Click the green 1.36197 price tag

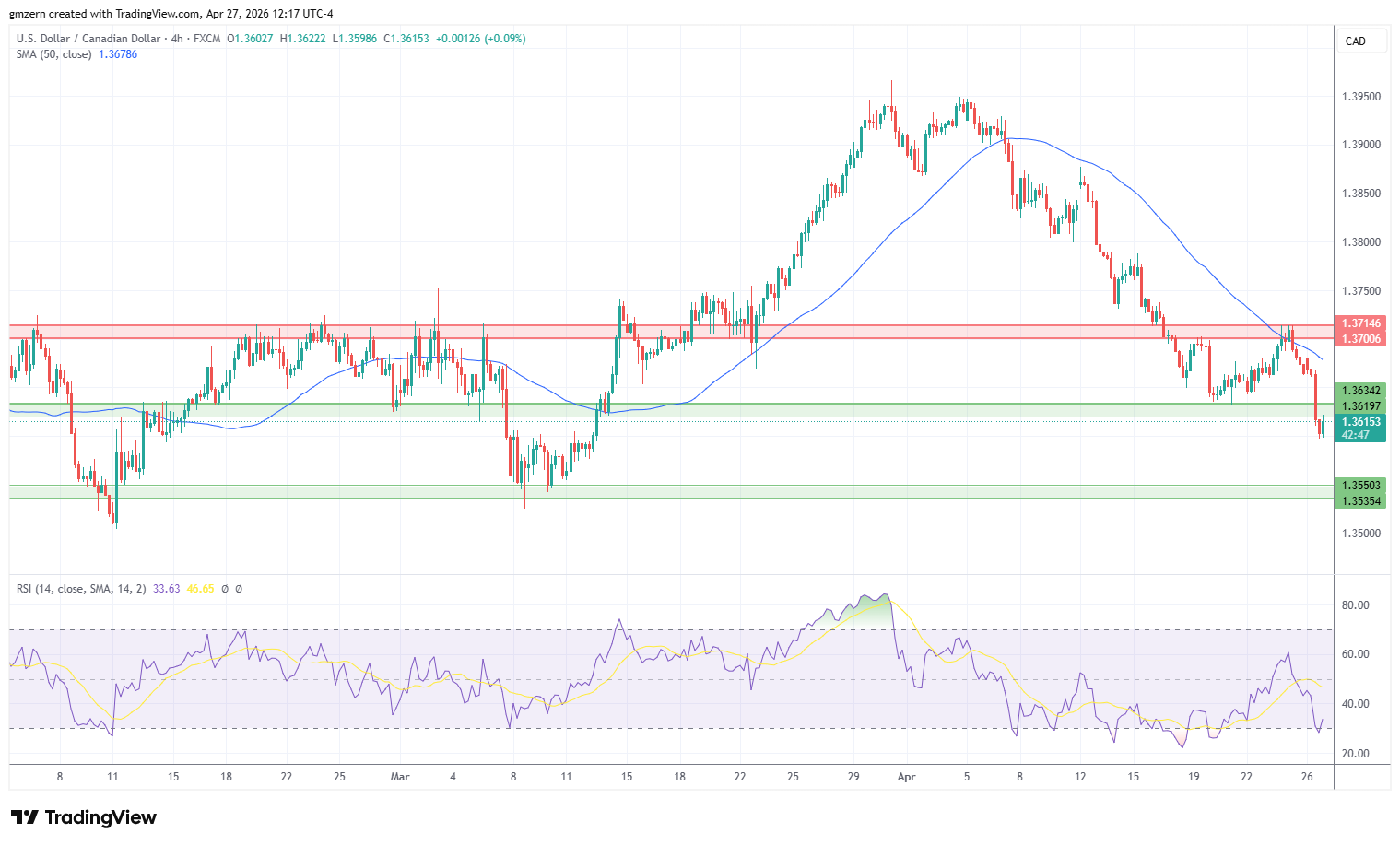[1360, 406]
